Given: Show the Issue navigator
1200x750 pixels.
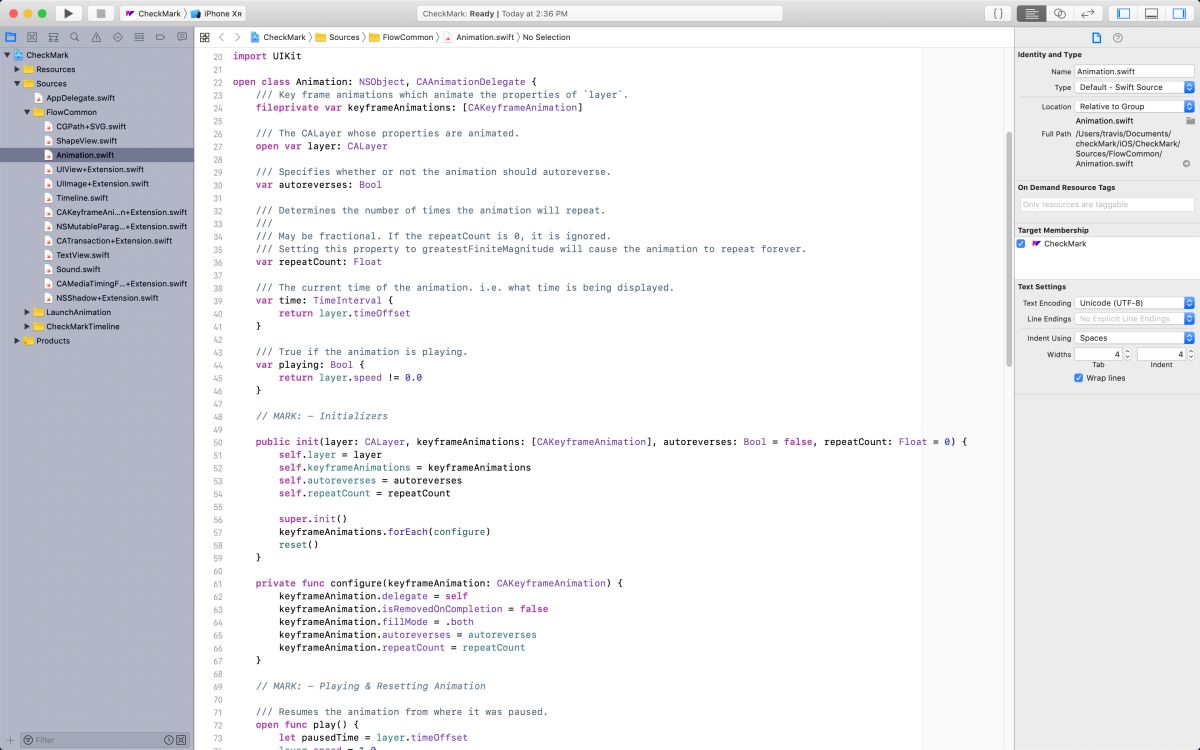Looking at the screenshot, I should (x=96, y=37).
